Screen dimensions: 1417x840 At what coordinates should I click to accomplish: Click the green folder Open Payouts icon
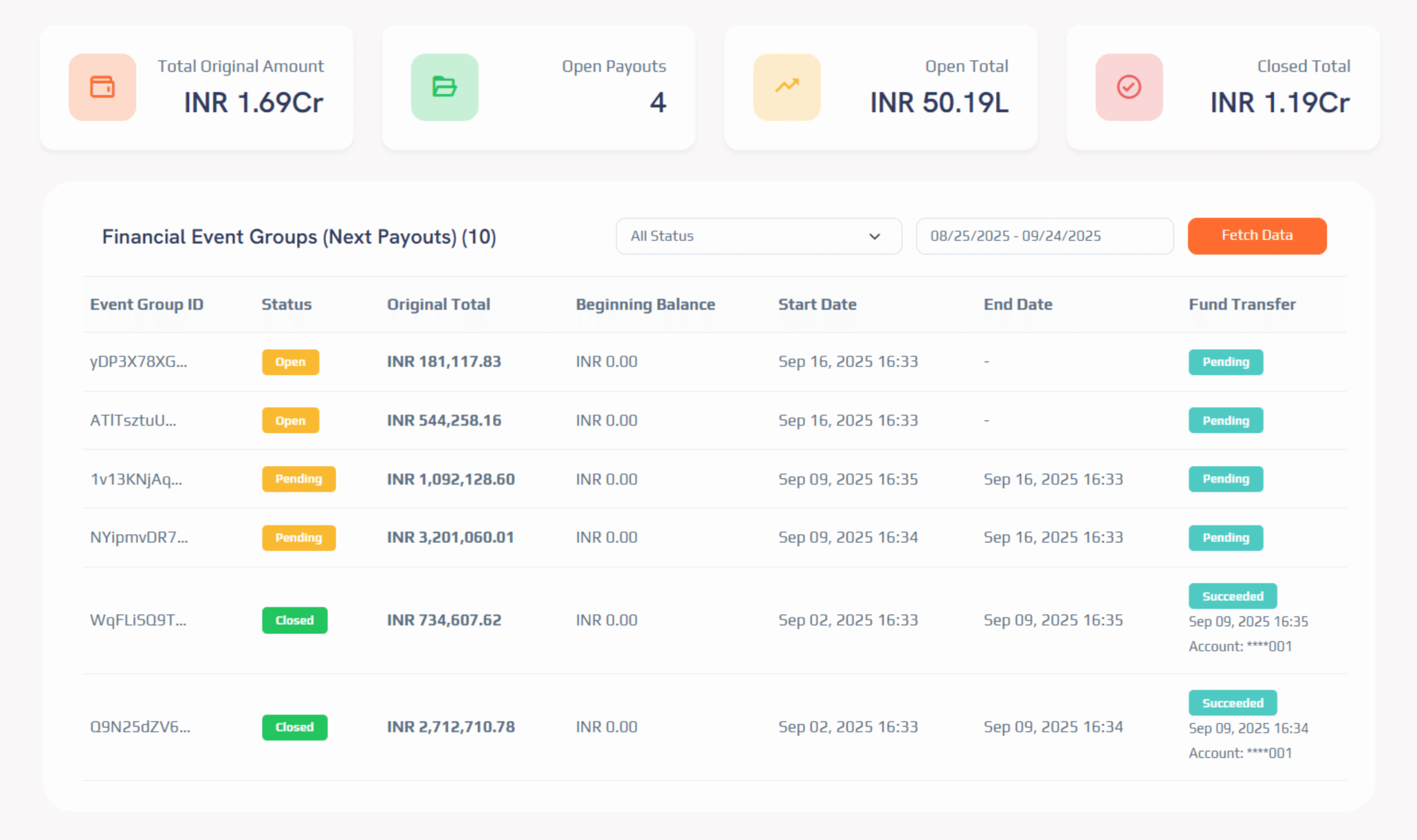coord(444,87)
